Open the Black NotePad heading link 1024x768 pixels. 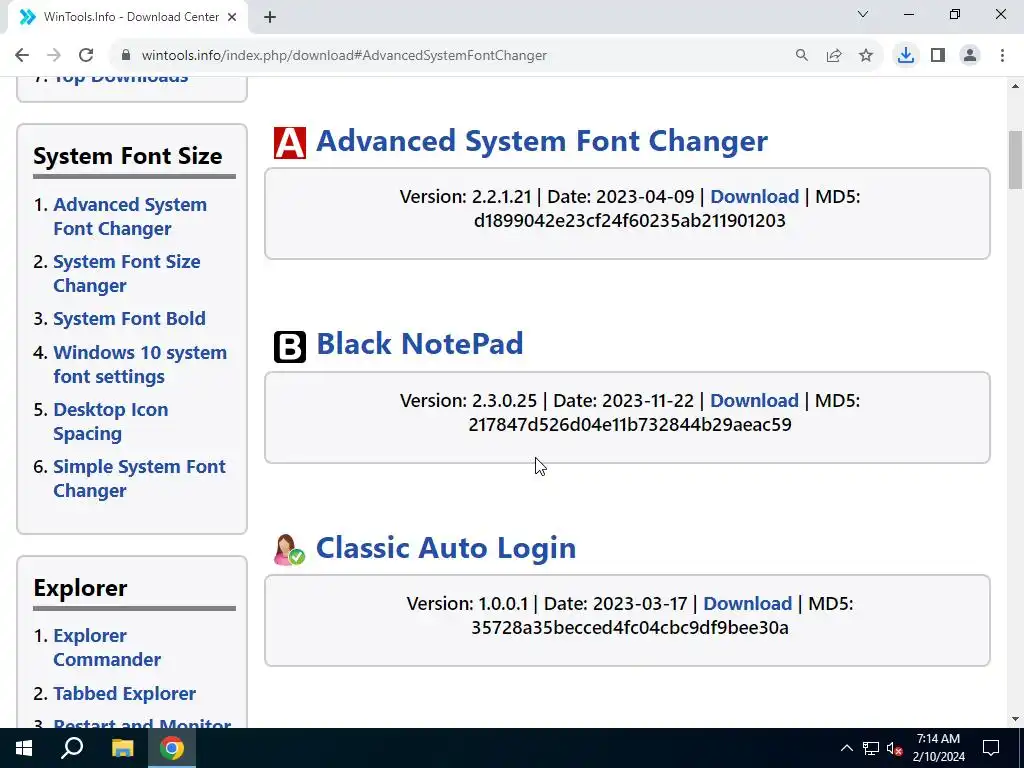click(420, 344)
